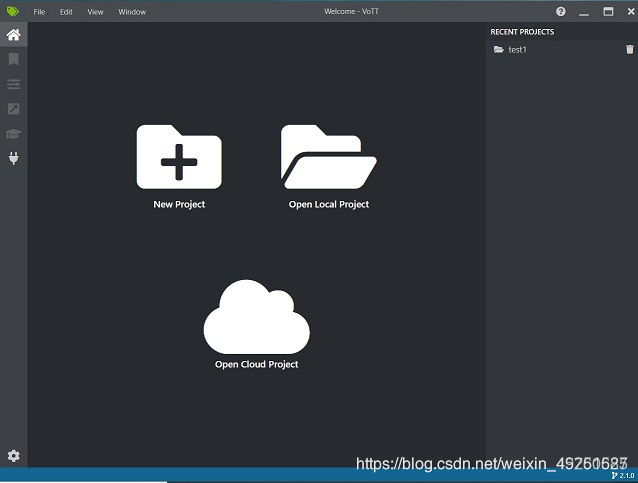Image resolution: width=638 pixels, height=483 pixels.
Task: Open application settings gear icon
Action: pos(13,456)
